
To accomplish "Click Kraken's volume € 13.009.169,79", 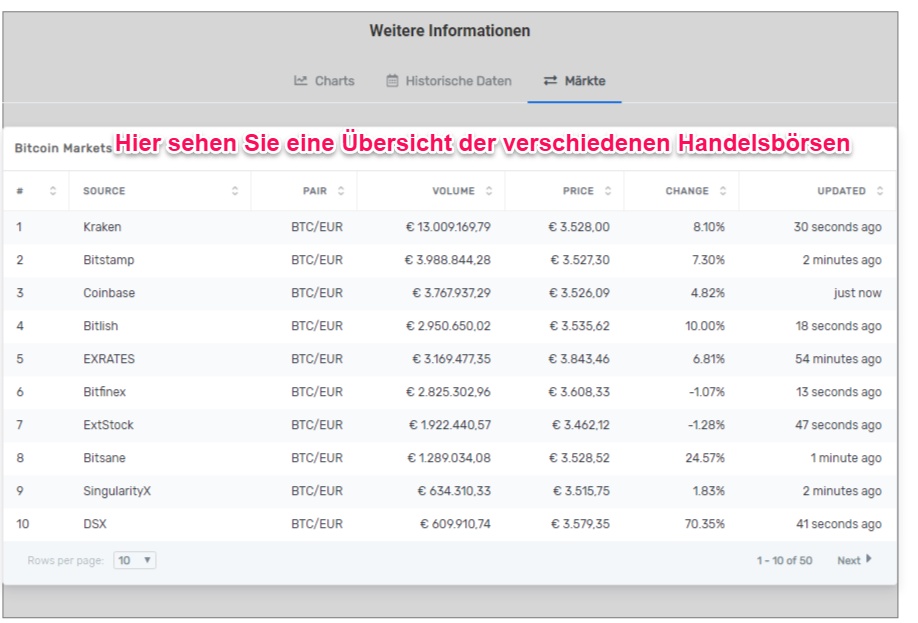I will point(448,227).
